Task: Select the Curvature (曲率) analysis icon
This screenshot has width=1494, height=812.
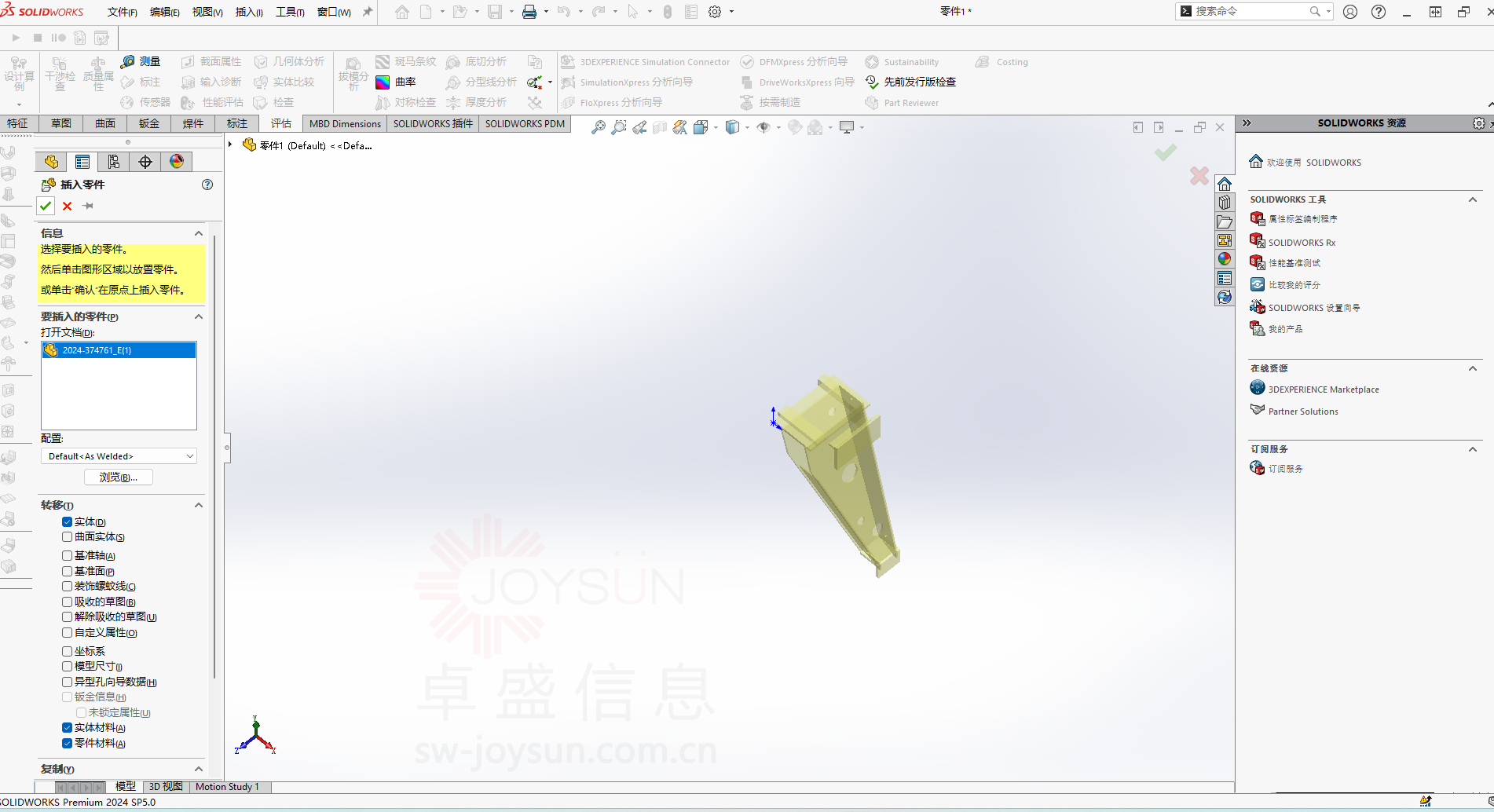Action: [x=383, y=82]
